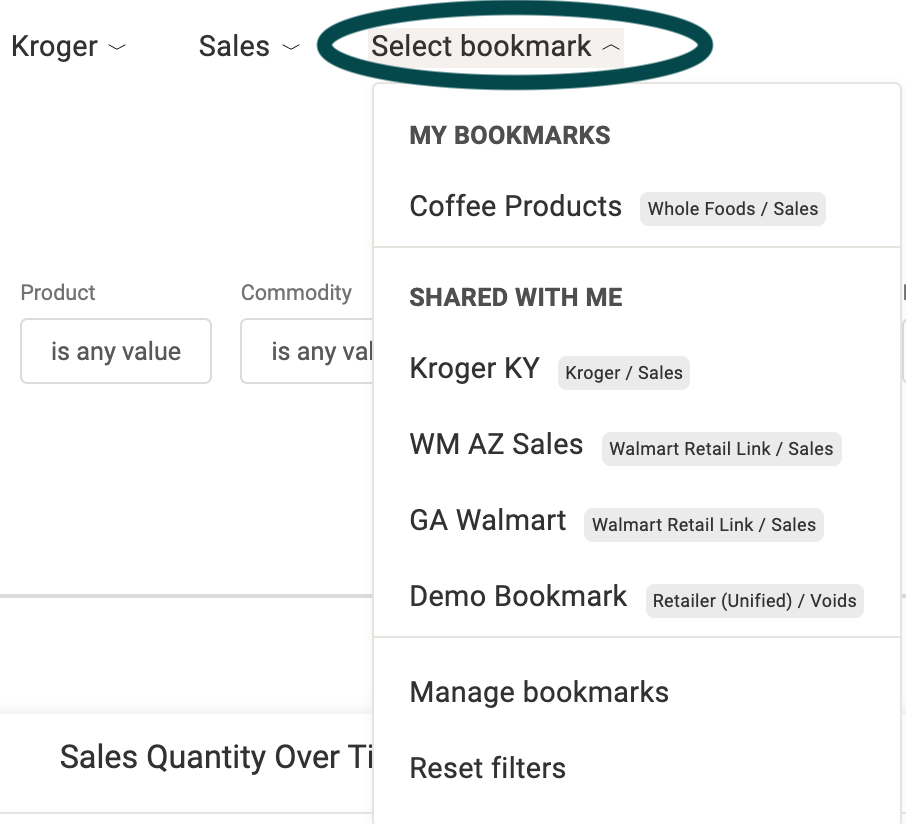Click the Kroger / Sales tag

(x=623, y=373)
